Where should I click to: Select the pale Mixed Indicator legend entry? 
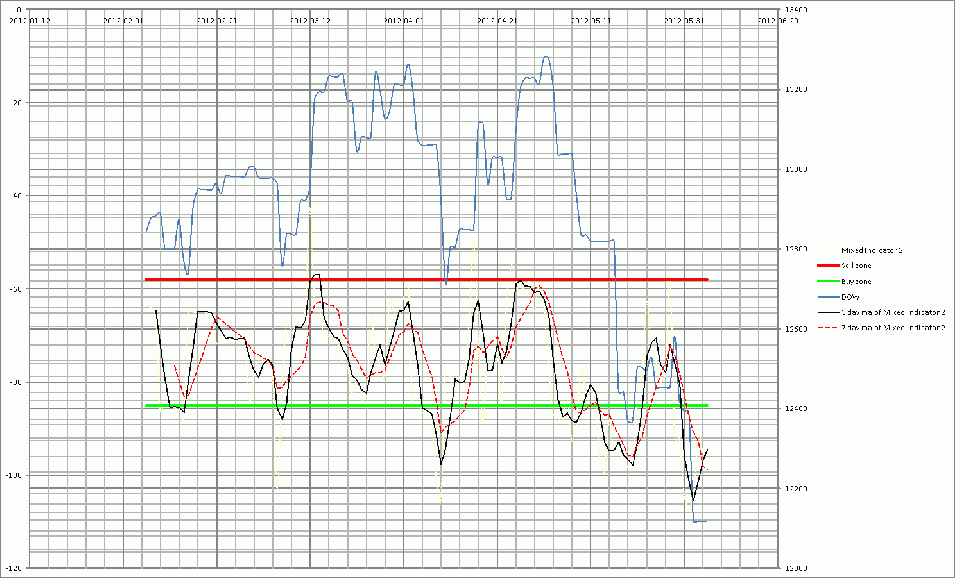point(860,250)
